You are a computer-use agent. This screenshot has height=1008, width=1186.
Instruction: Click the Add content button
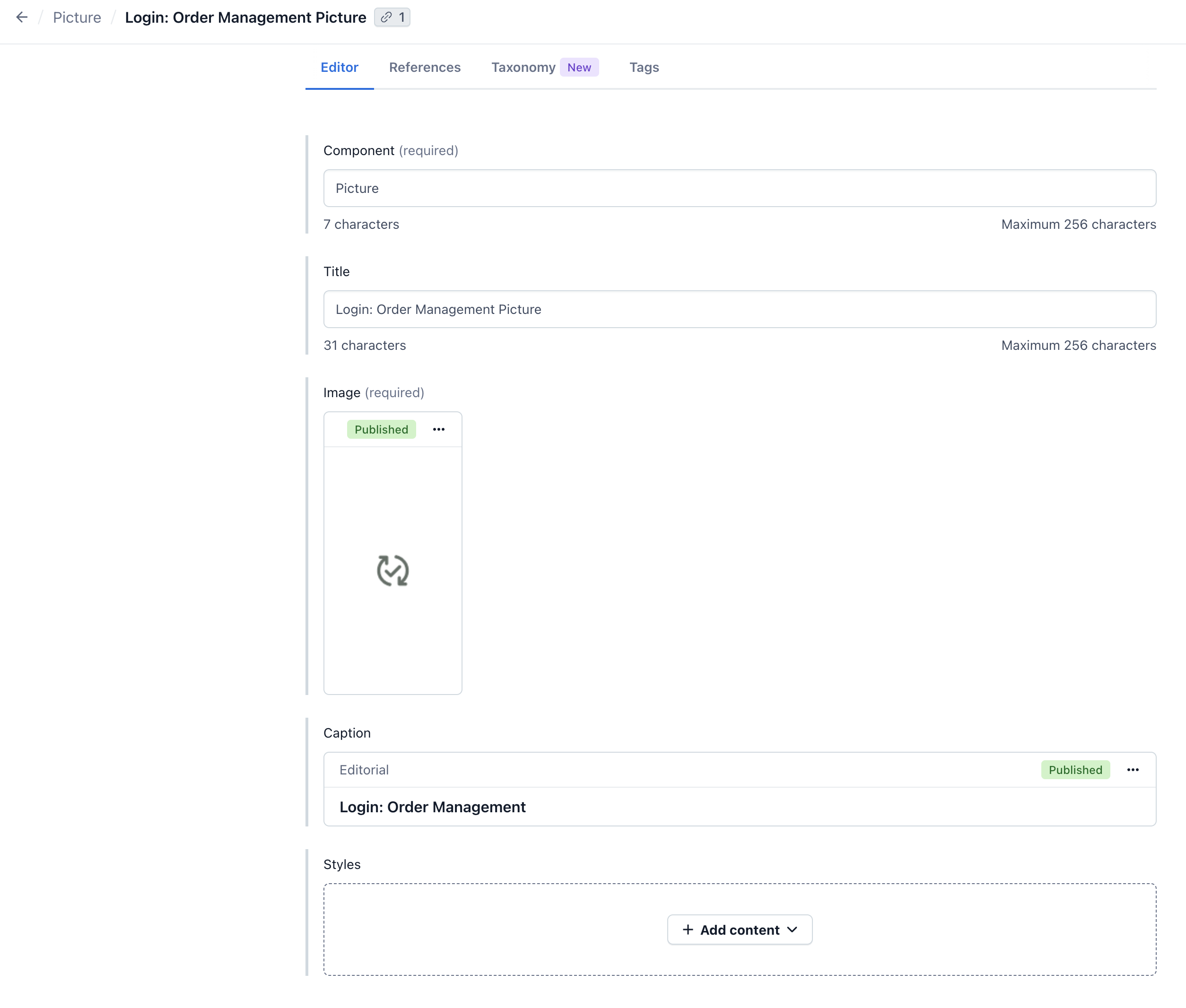[x=740, y=930]
